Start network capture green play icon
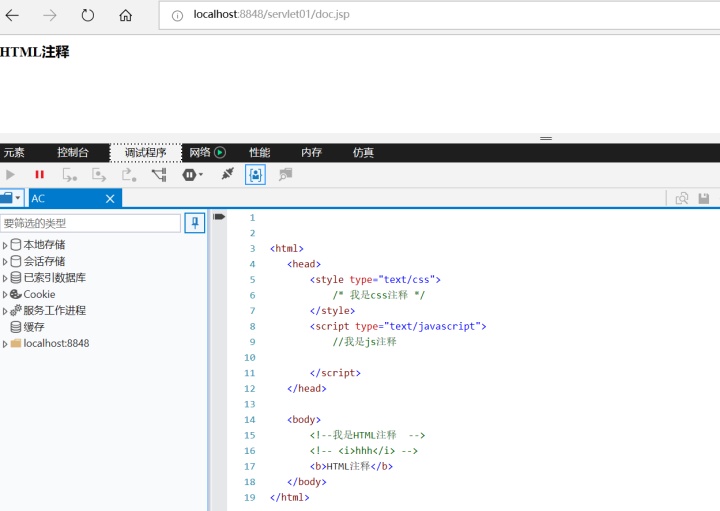Image resolution: width=720 pixels, height=511 pixels. 220,152
